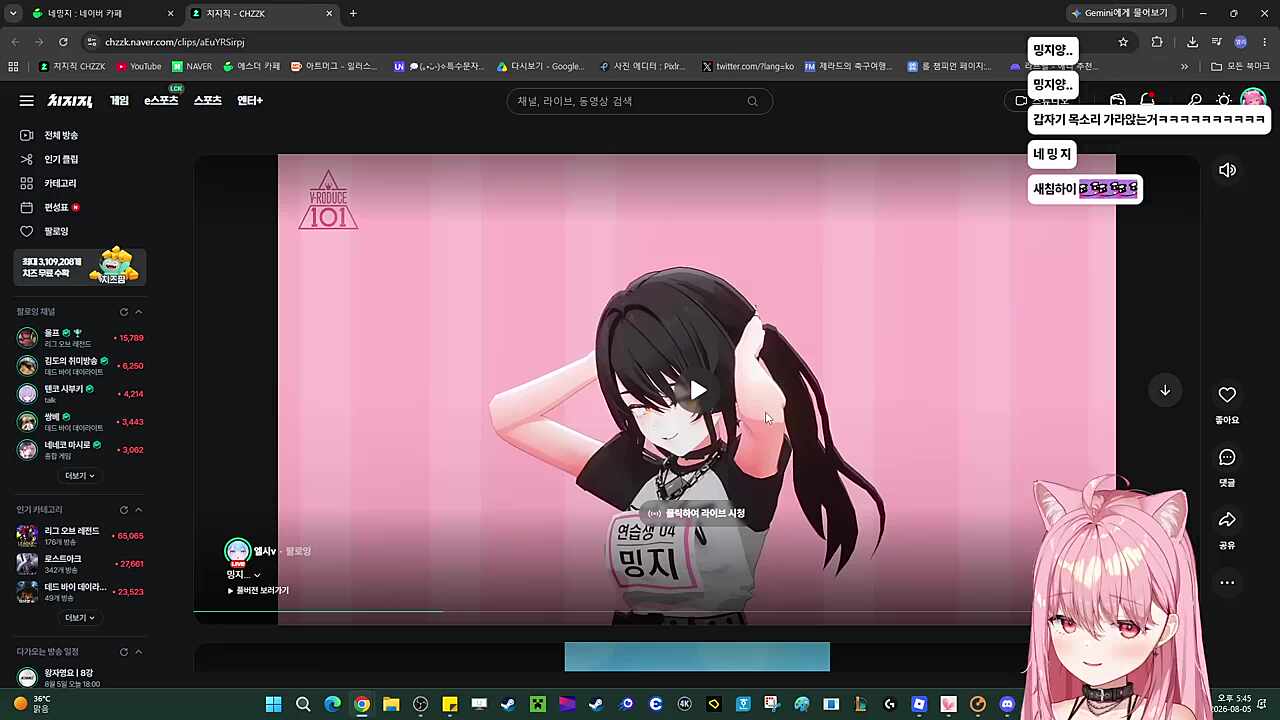
Task: Go to CHZZK home via logo
Action: (70, 101)
